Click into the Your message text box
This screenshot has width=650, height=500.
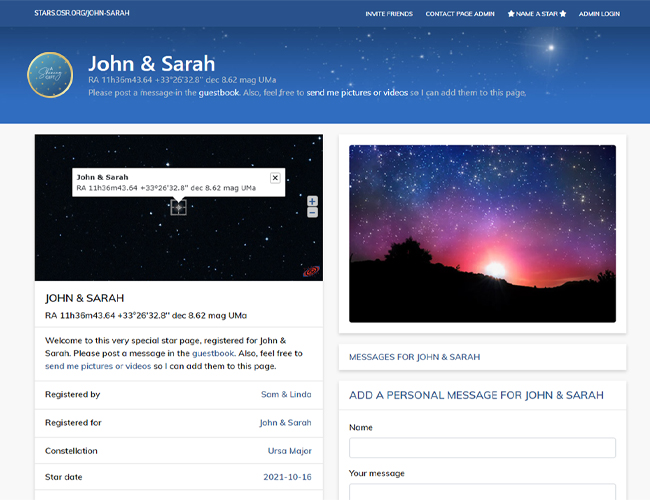click(482, 491)
